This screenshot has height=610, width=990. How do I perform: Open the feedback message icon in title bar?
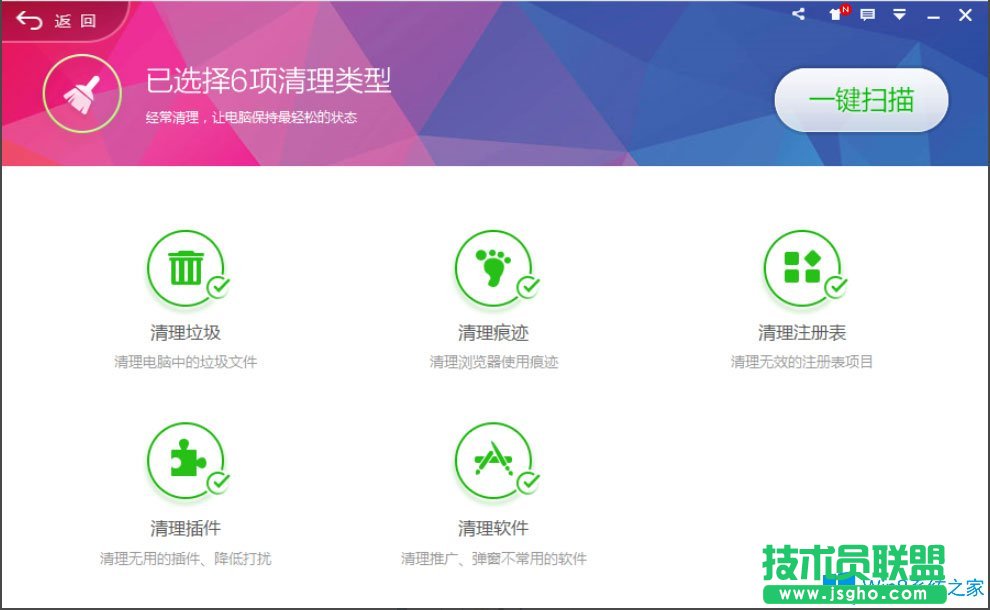pyautogui.click(x=869, y=14)
